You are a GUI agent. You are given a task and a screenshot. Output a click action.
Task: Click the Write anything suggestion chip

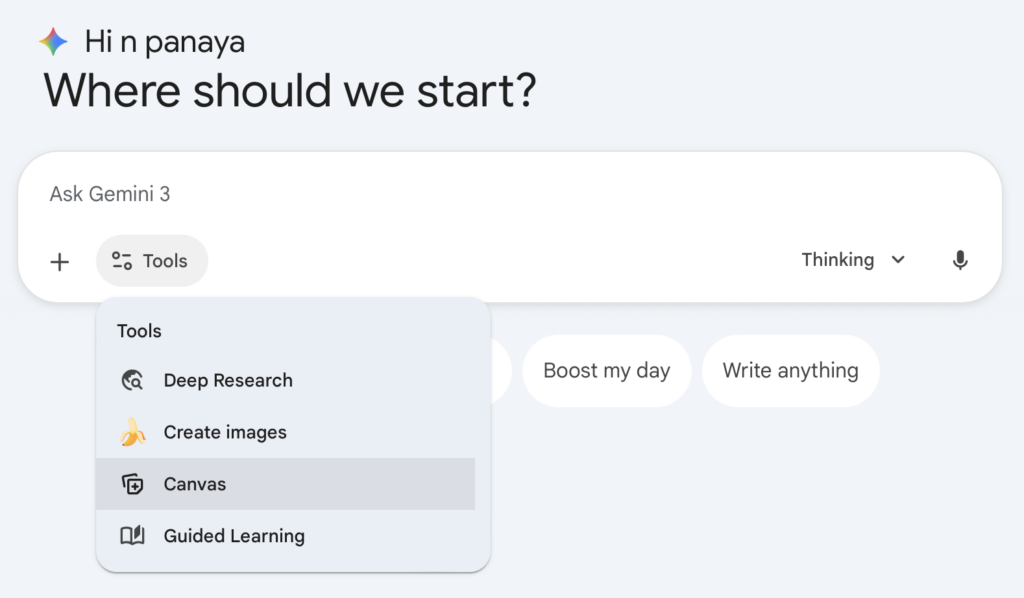pos(790,370)
